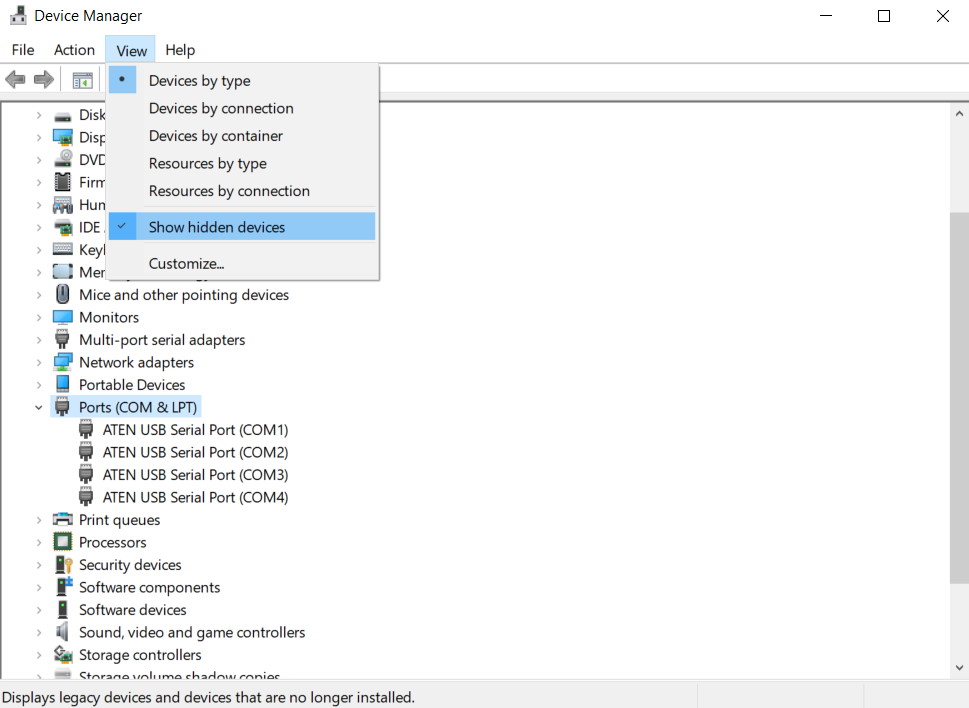969x708 pixels.
Task: Open the Help menu
Action: [180, 50]
